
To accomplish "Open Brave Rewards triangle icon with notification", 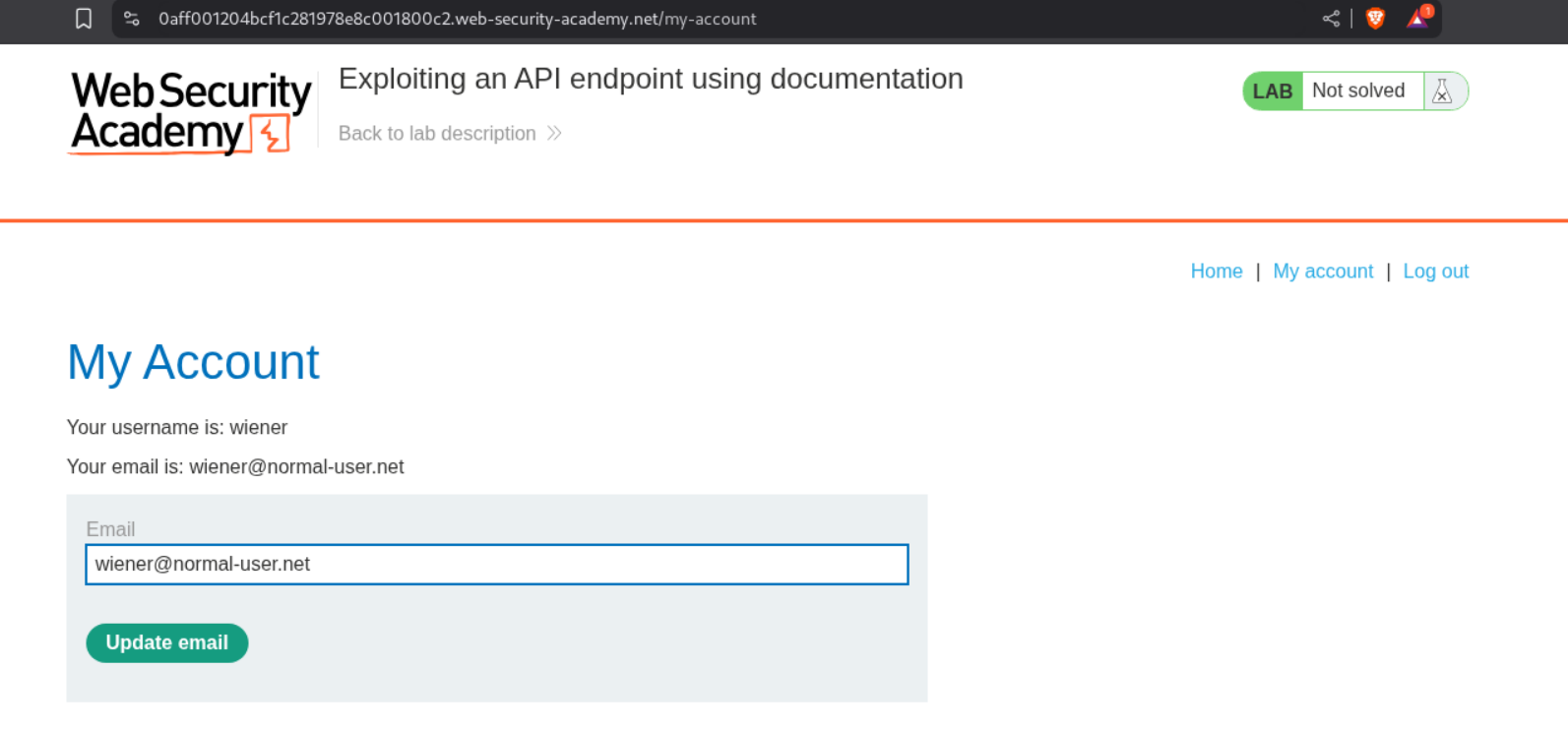I will [1417, 19].
